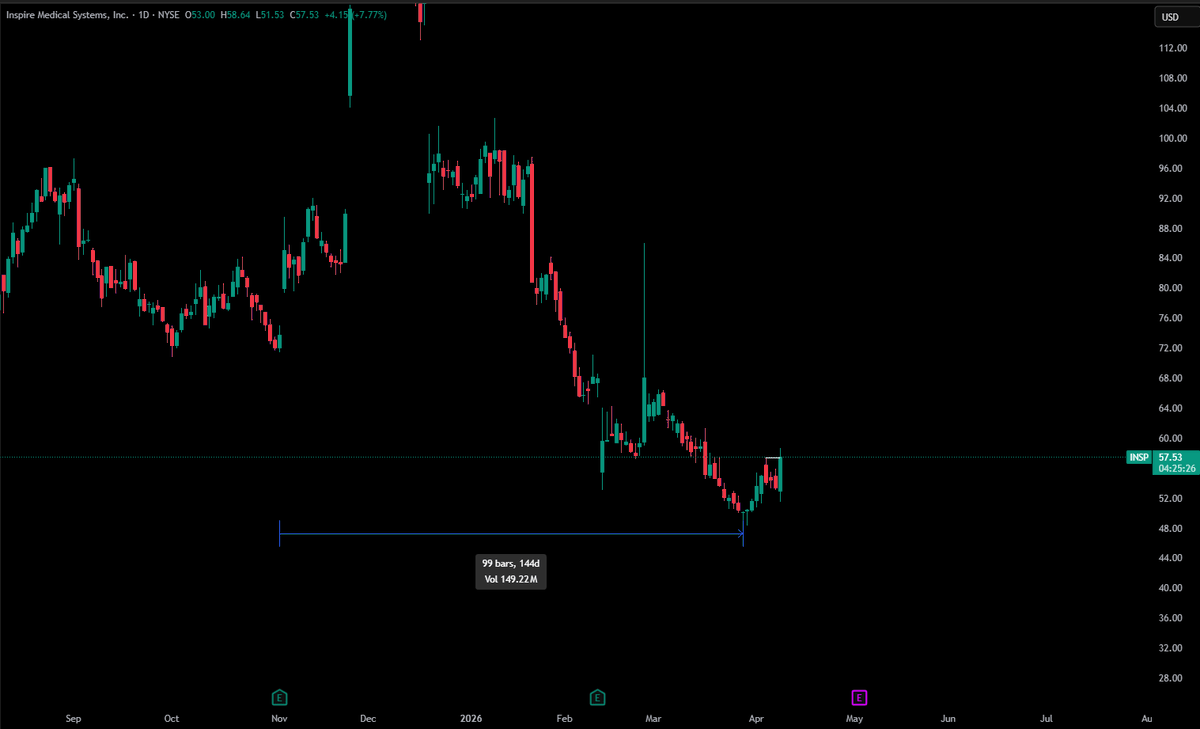Click the open value O53.00 in legend
Image resolution: width=1200 pixels, height=729 pixels.
(x=199, y=15)
